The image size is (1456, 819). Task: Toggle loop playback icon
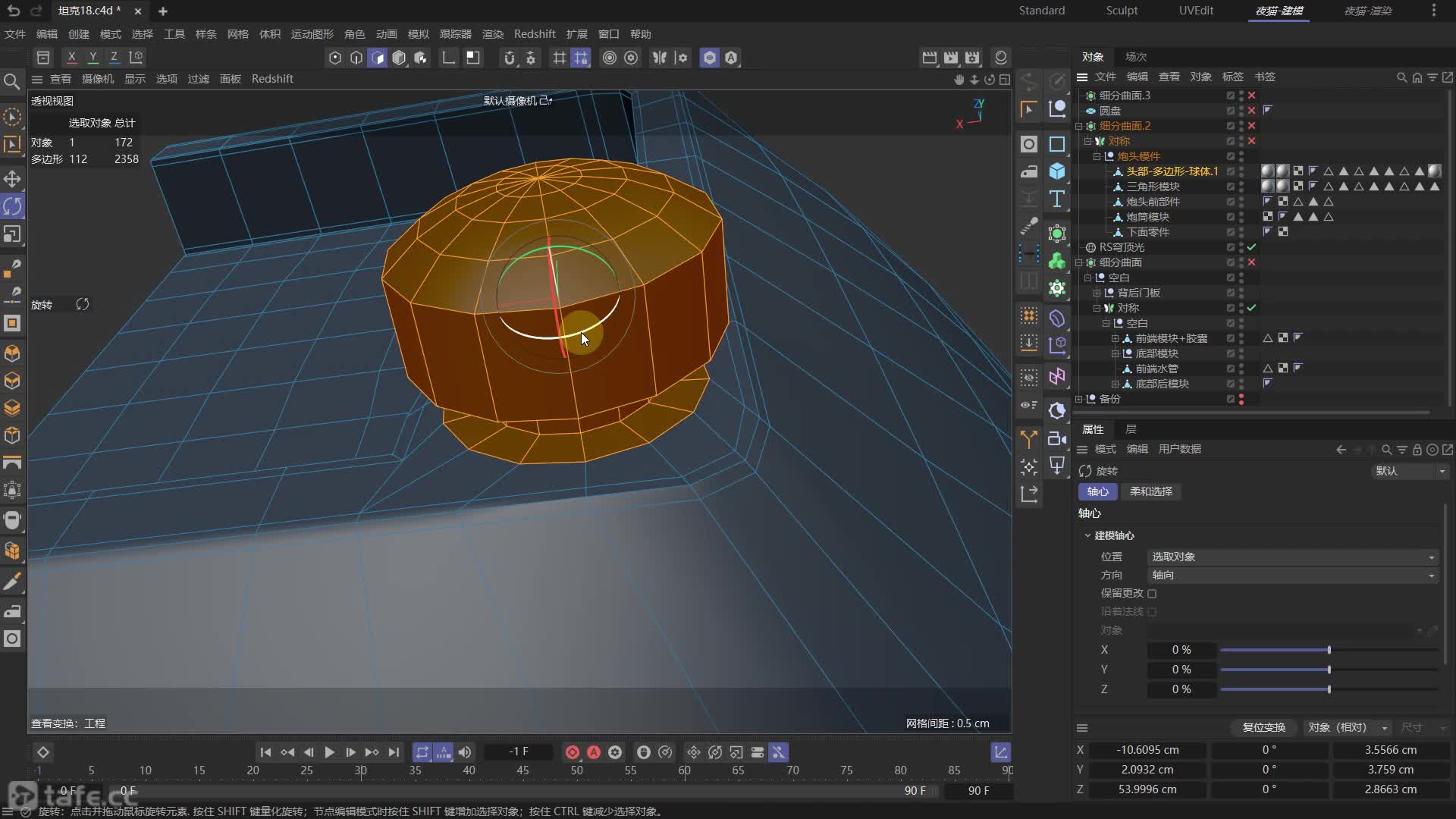[x=422, y=752]
